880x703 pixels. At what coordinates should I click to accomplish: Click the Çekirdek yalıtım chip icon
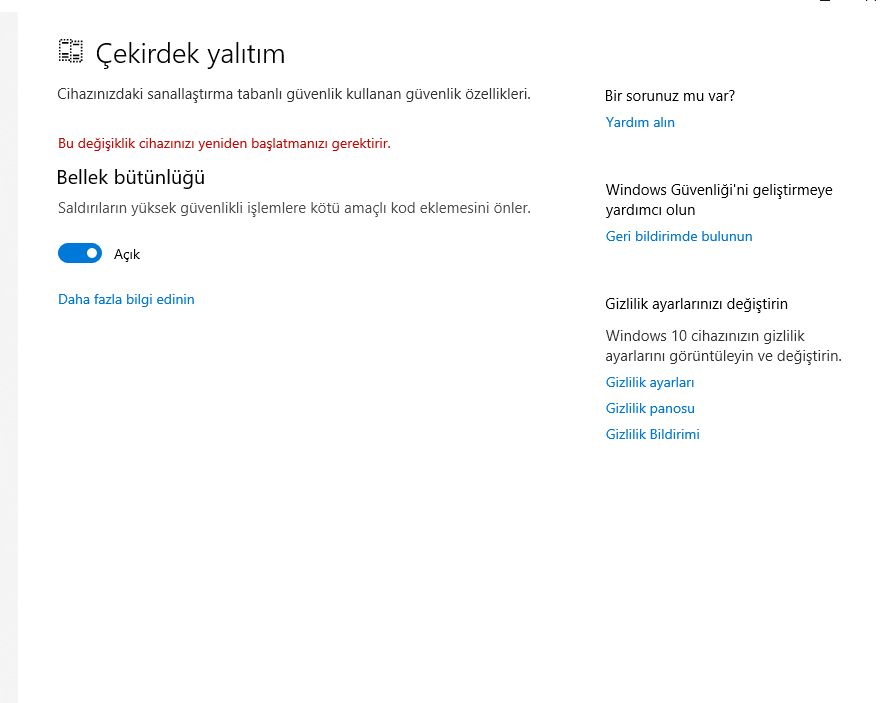pyautogui.click(x=71, y=52)
